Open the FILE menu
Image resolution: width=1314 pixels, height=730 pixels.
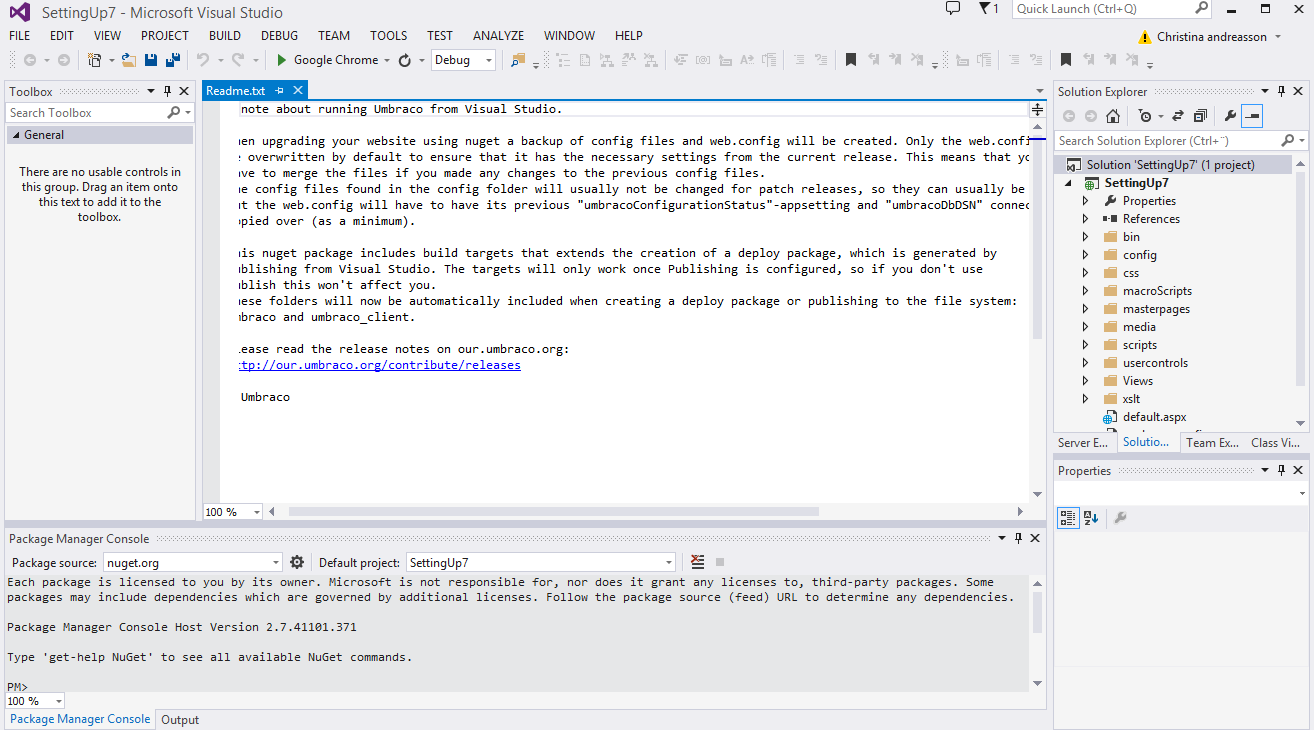pyautogui.click(x=19, y=35)
